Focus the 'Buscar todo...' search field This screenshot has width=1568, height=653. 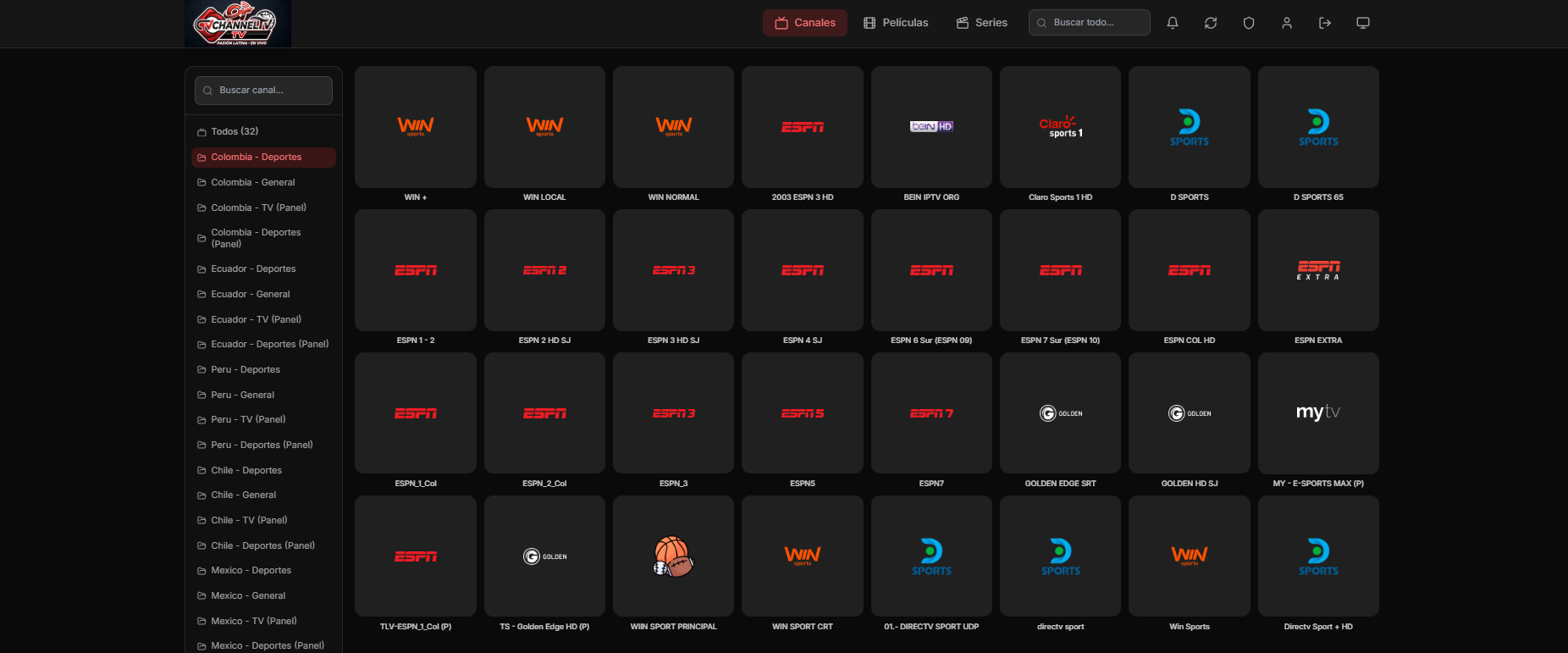tap(1090, 23)
